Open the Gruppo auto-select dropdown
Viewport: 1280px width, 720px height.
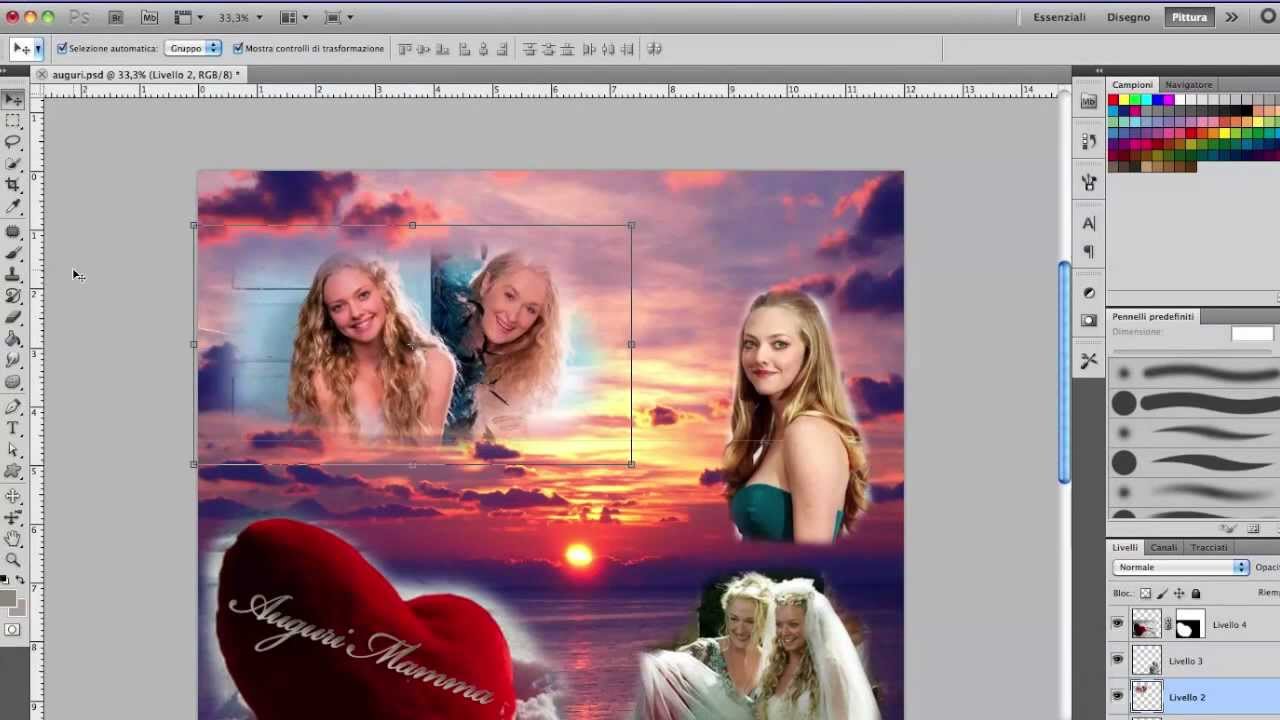(x=193, y=48)
